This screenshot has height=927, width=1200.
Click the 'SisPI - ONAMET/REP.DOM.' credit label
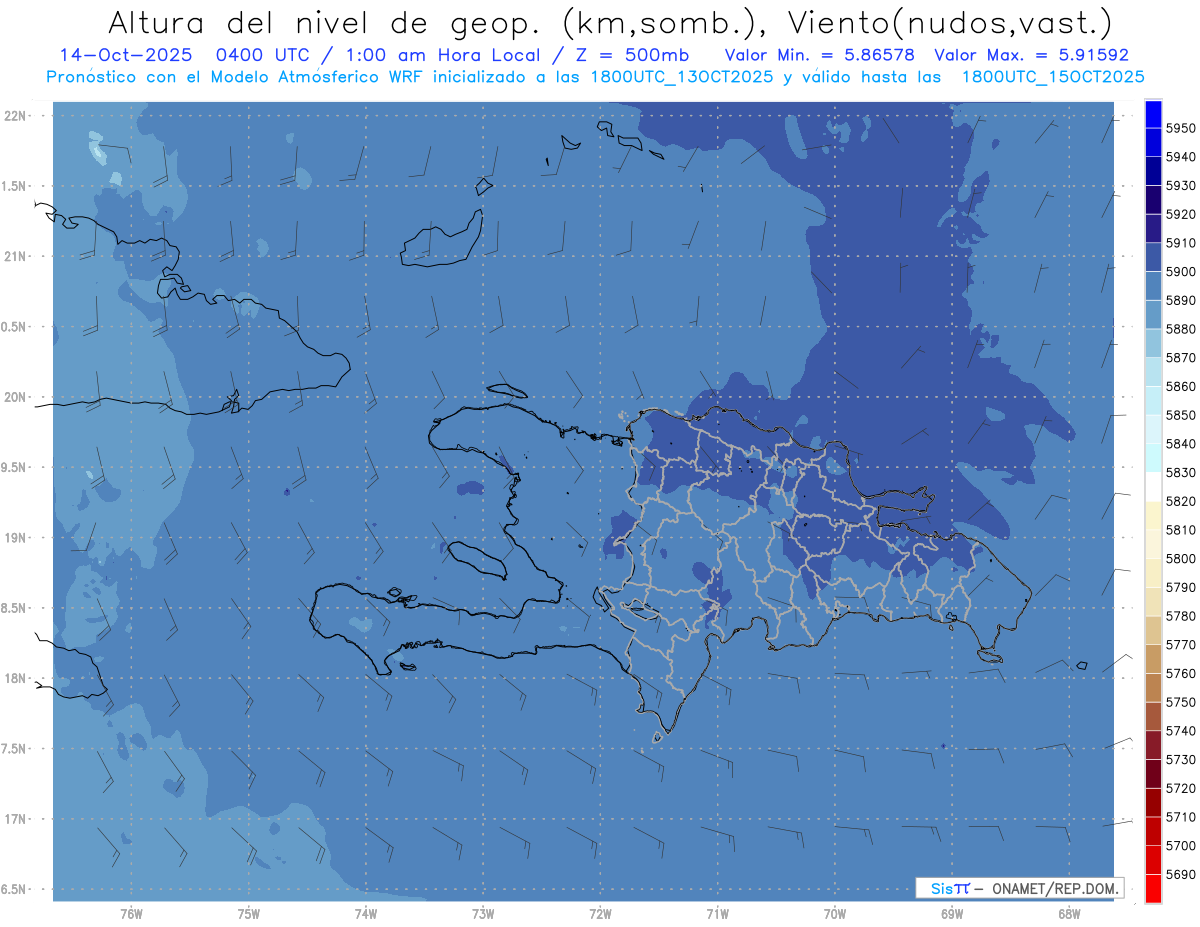click(1020, 888)
